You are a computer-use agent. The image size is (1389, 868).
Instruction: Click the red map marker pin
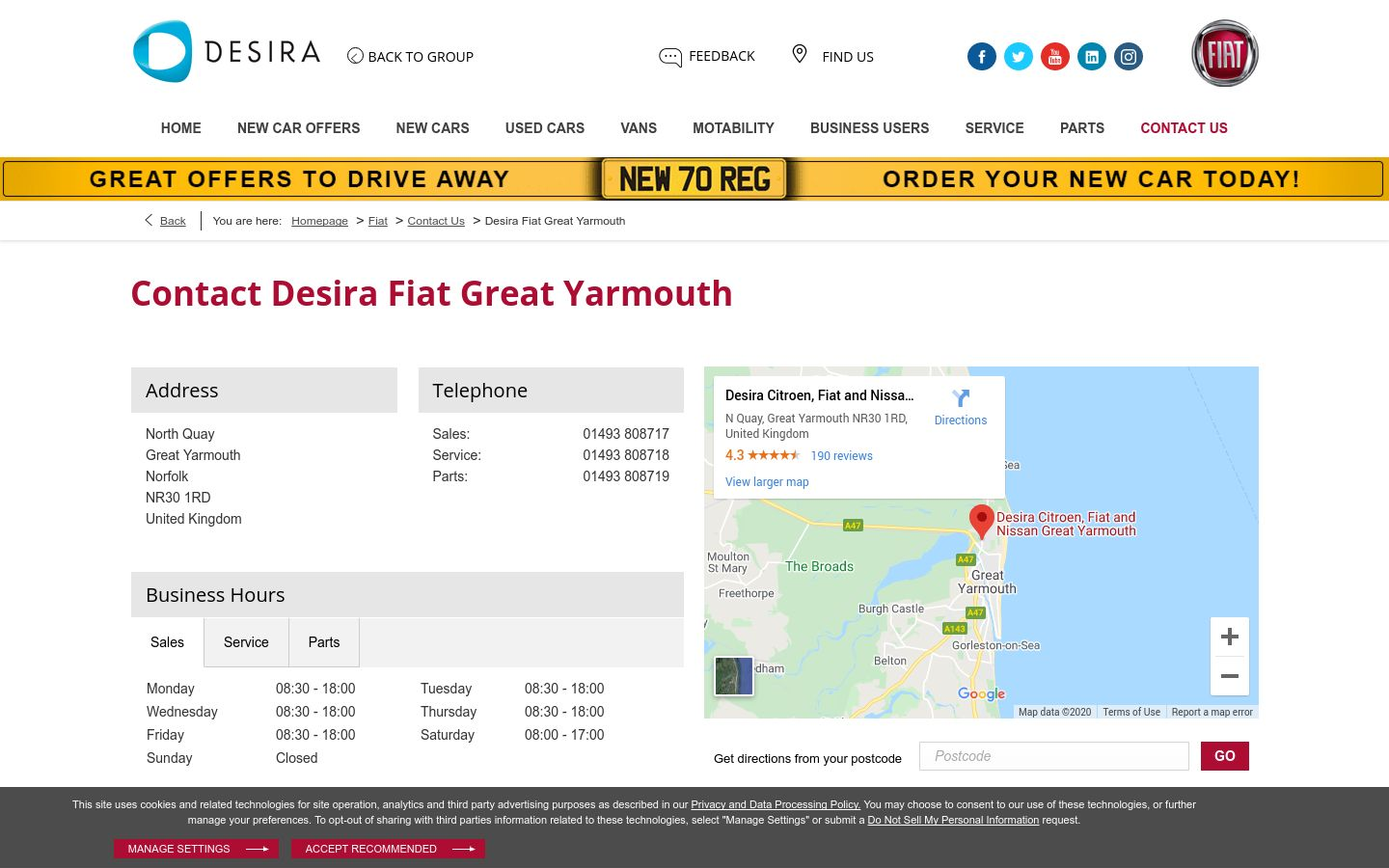tap(982, 521)
